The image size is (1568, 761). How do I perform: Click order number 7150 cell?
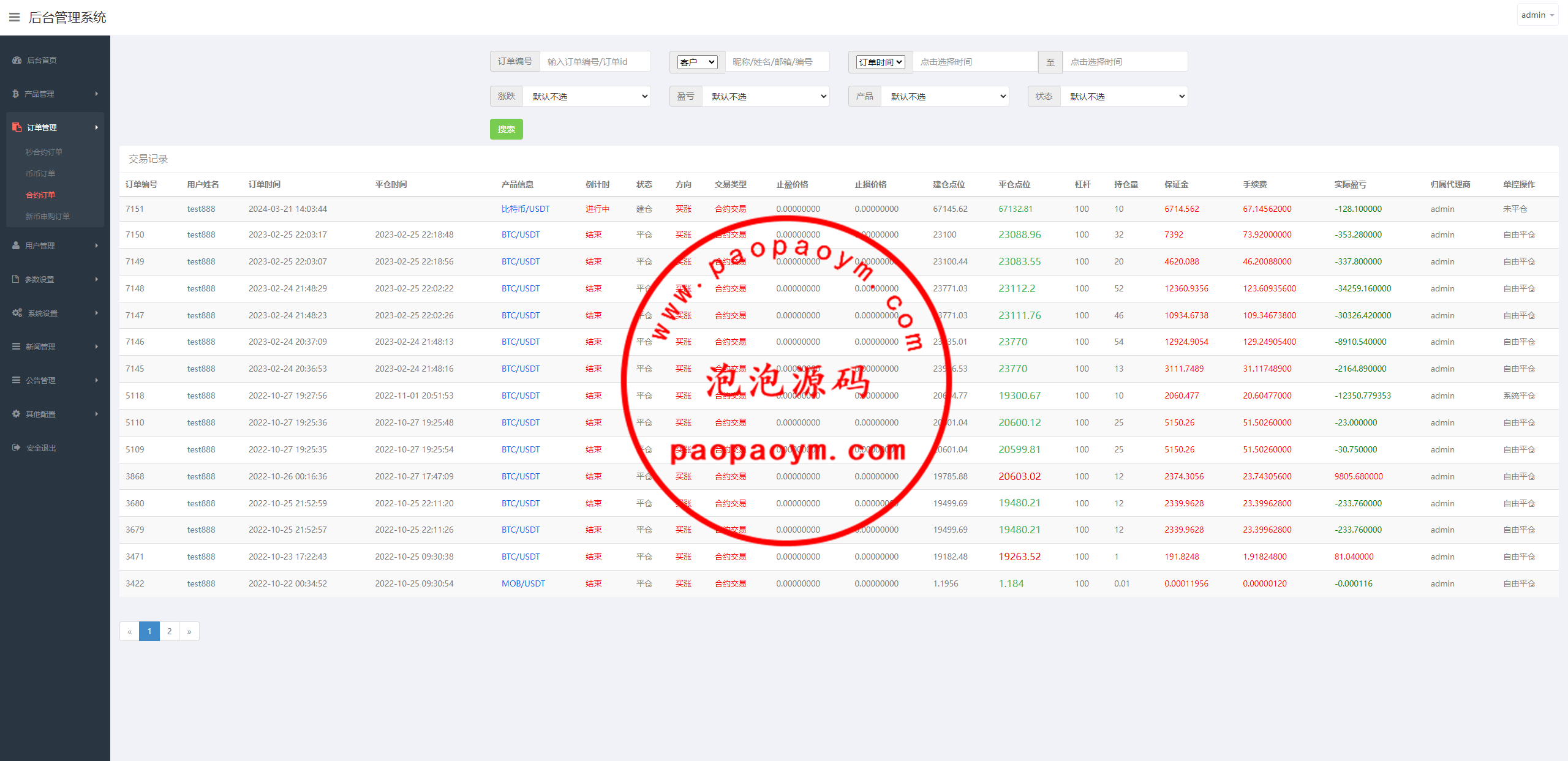click(x=135, y=234)
